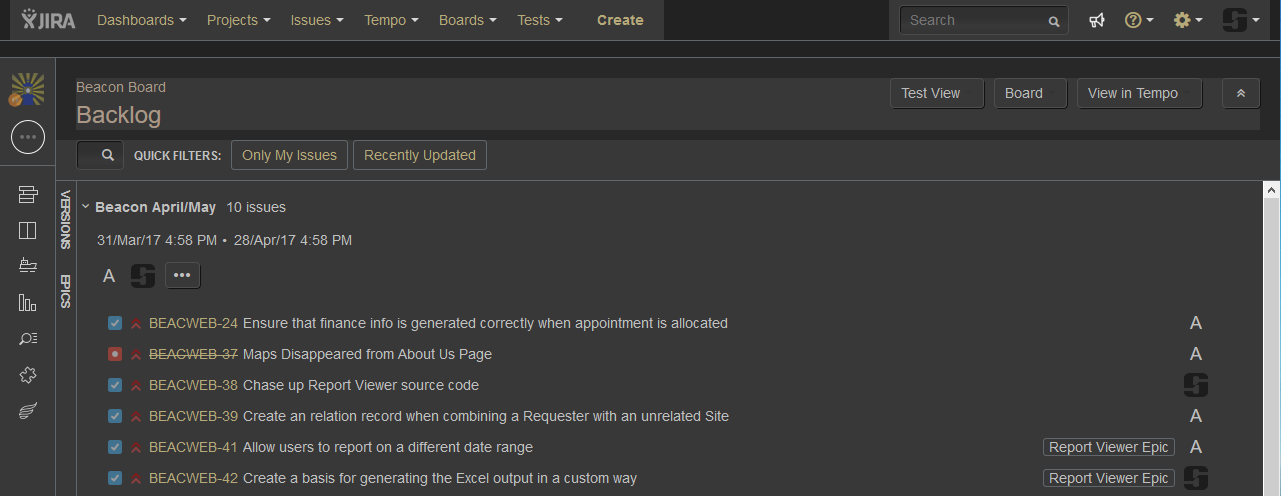This screenshot has width=1281, height=496.
Task: Open the Dashboards menu
Action: (x=142, y=20)
